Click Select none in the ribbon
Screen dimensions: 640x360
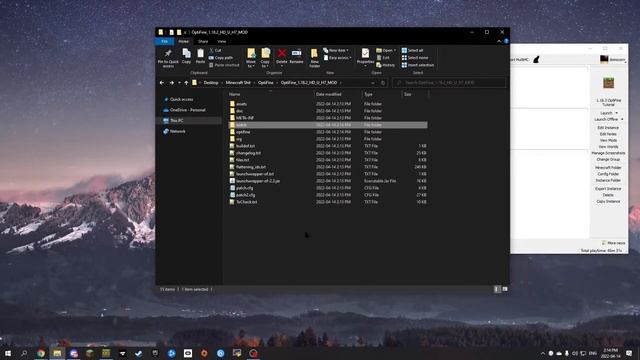pyautogui.click(x=415, y=58)
